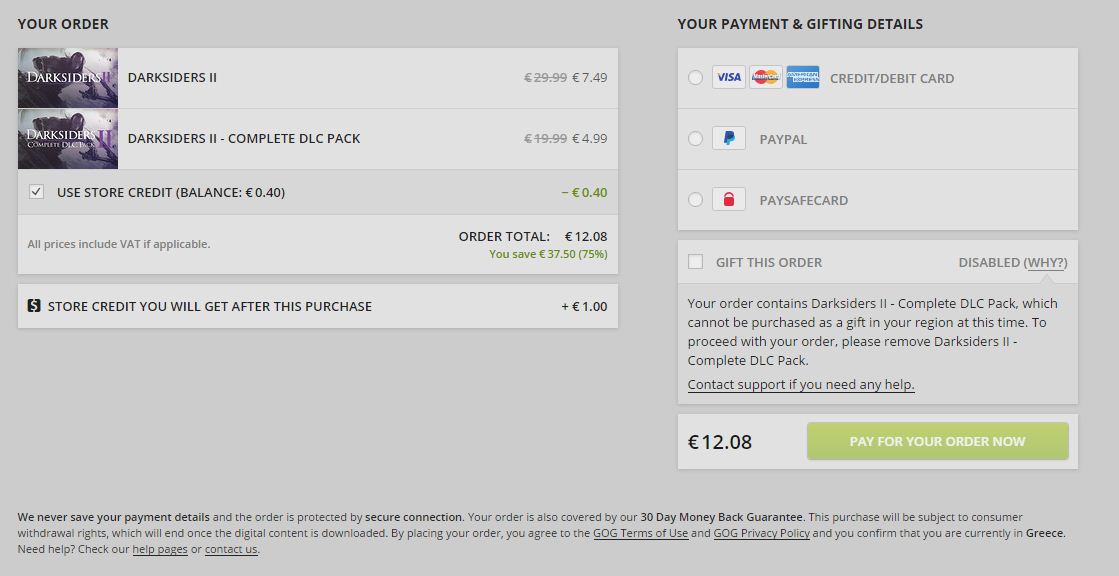Click the contact us footer link
The height and width of the screenshot is (576, 1119).
coord(231,549)
